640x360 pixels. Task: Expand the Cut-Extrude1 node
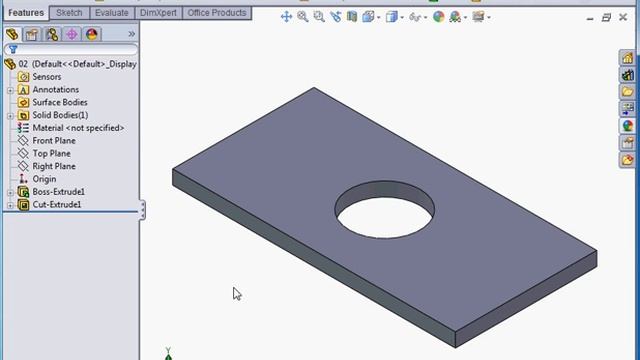click(x=10, y=205)
